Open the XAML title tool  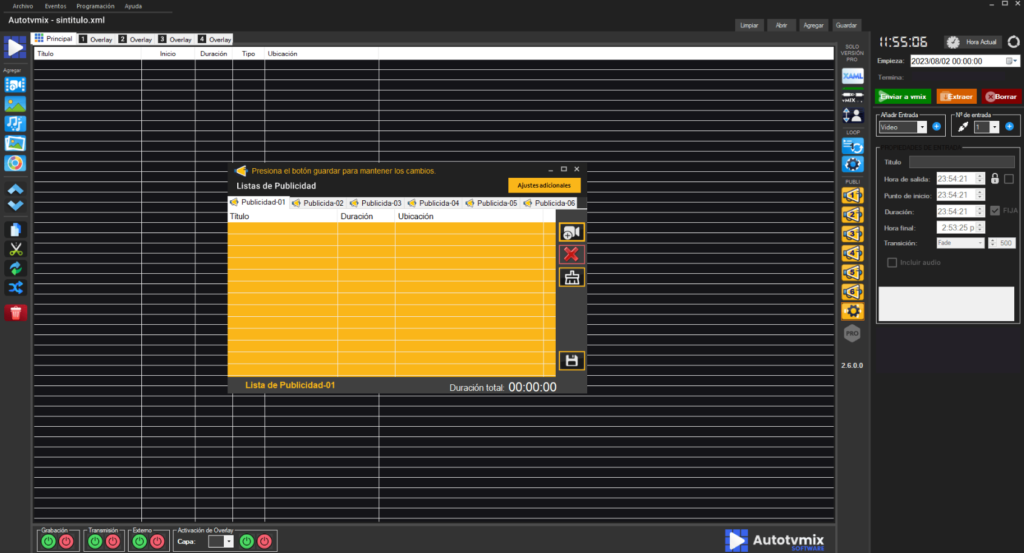(x=853, y=77)
